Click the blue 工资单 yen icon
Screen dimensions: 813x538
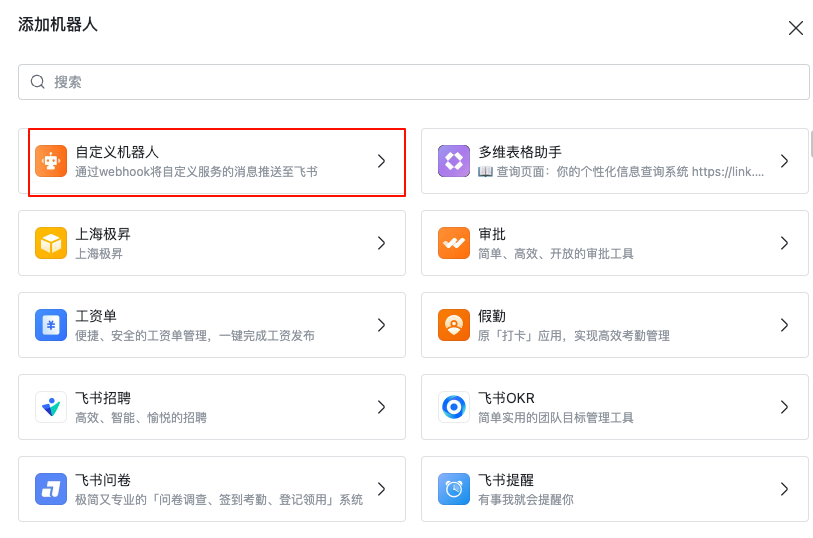pos(51,325)
